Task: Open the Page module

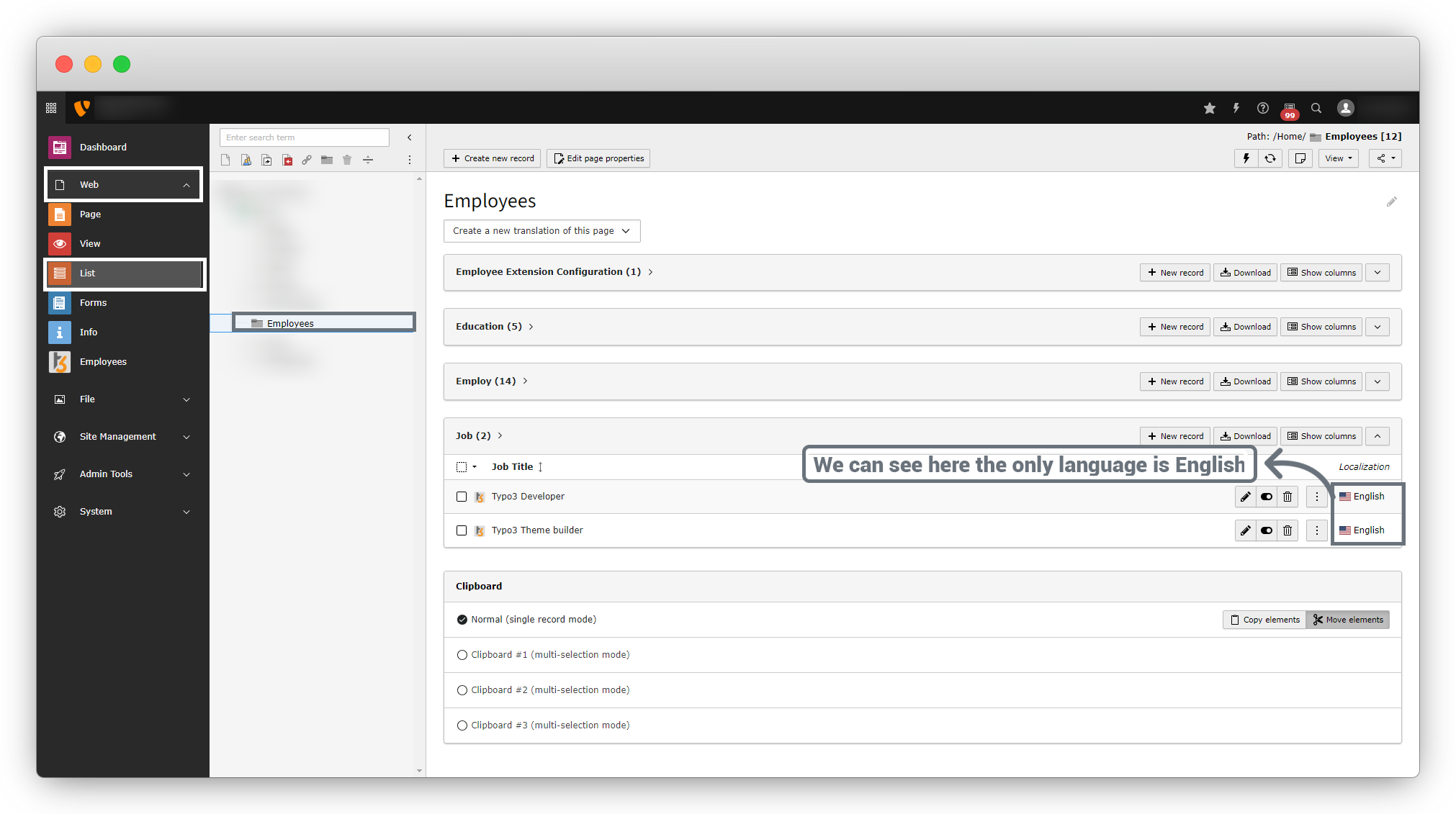Action: tap(90, 214)
